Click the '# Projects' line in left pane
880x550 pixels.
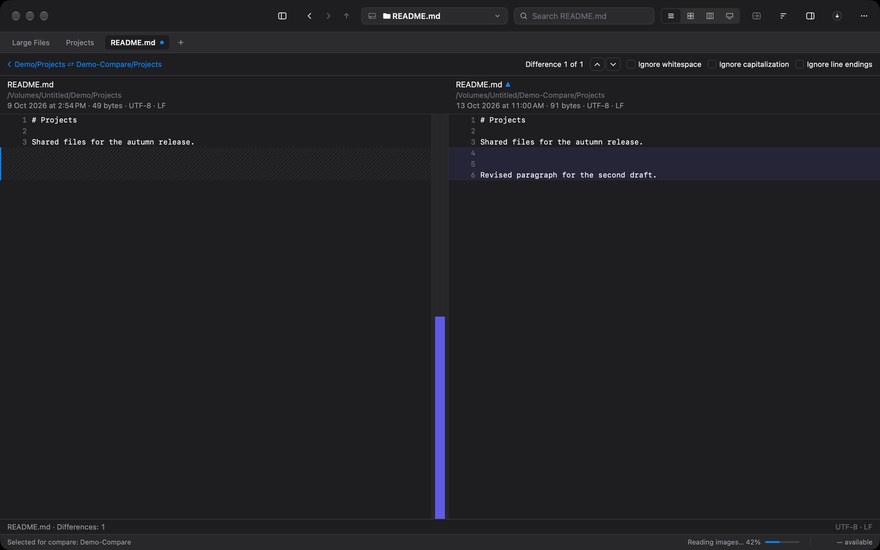click(54, 120)
